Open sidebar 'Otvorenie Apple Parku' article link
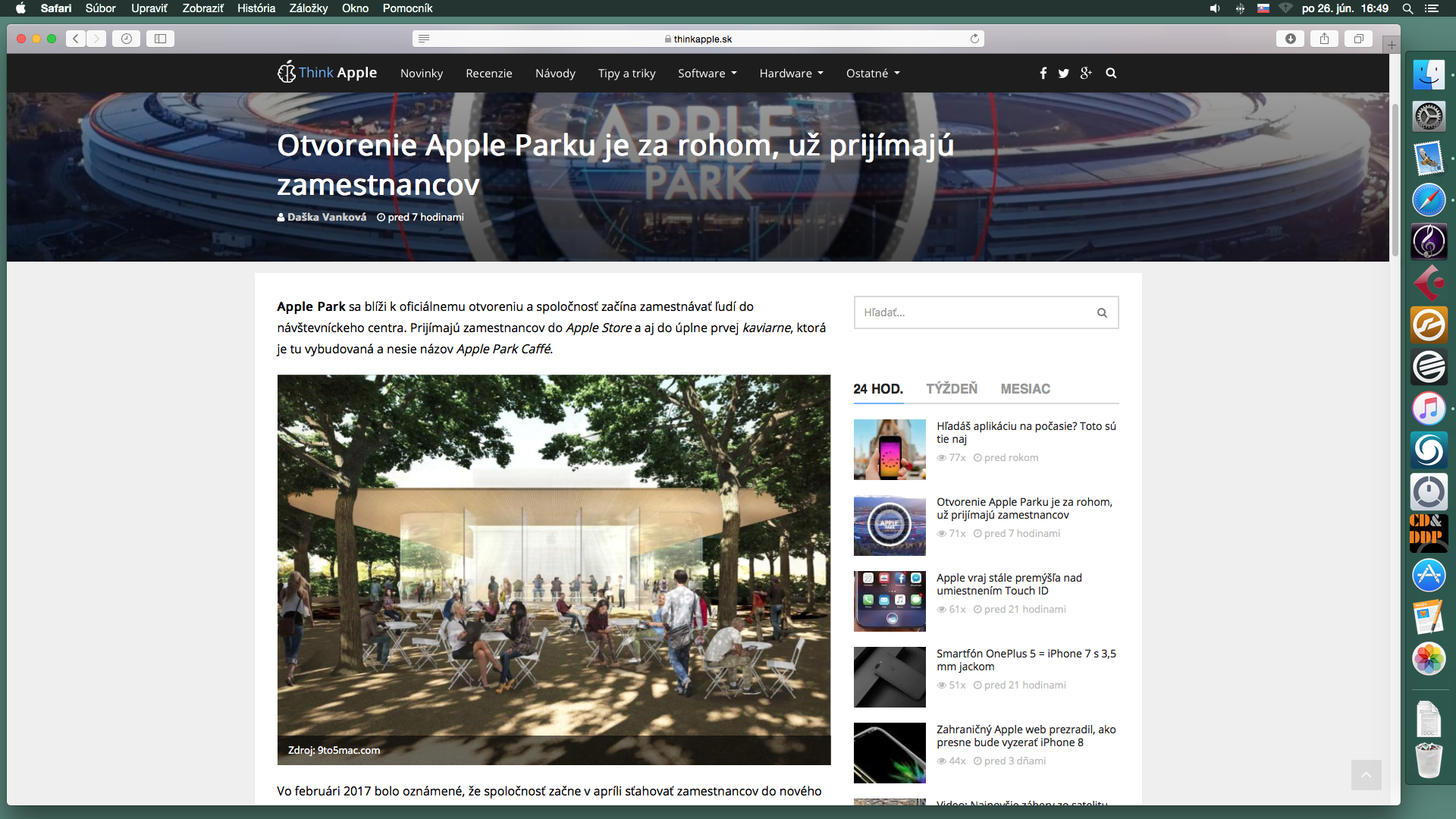Viewport: 1456px width, 819px height. pos(1025,508)
